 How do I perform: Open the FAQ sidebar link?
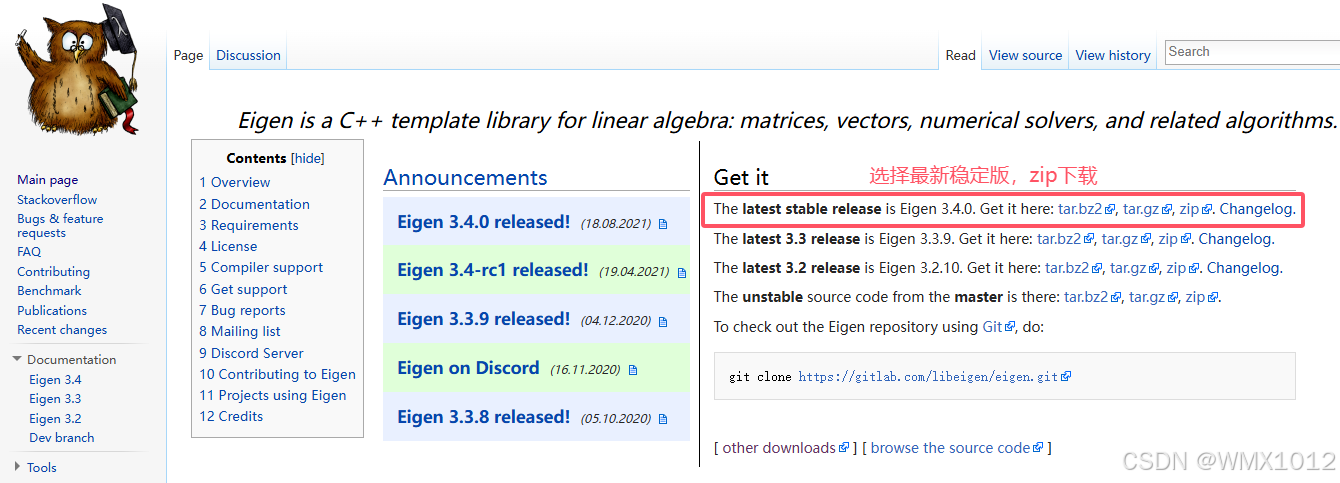29,252
